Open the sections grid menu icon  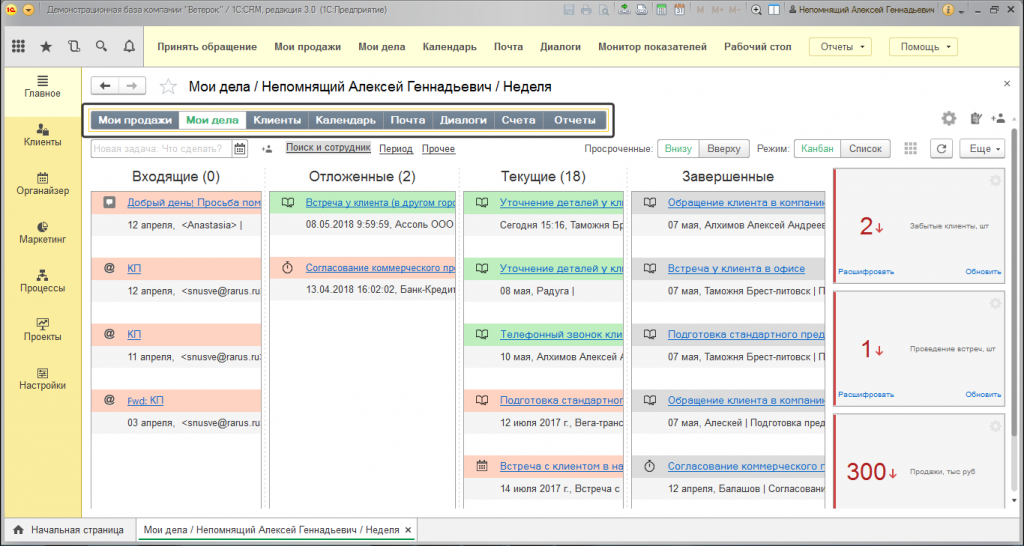click(x=18, y=46)
